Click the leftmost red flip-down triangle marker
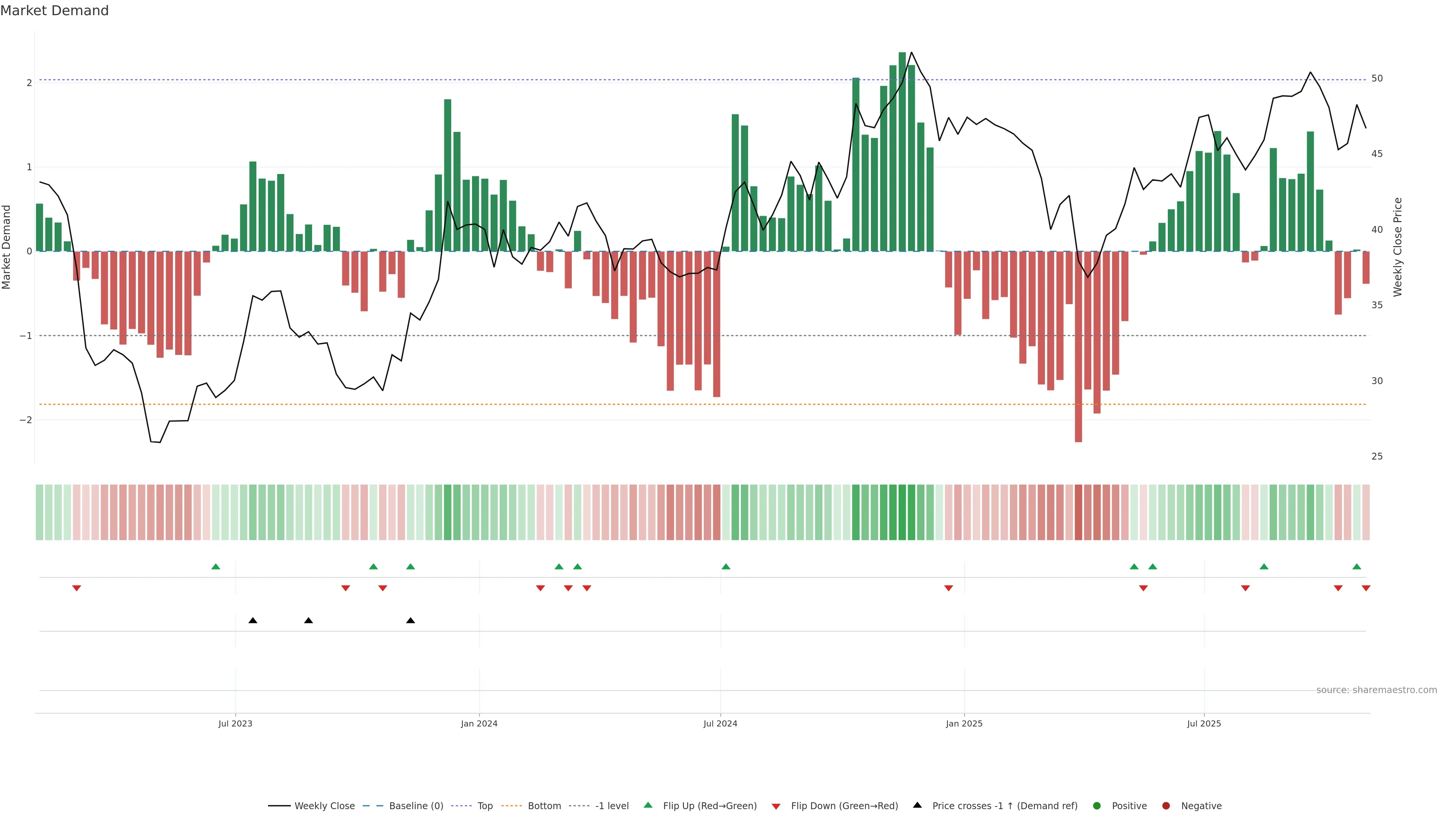 76,588
